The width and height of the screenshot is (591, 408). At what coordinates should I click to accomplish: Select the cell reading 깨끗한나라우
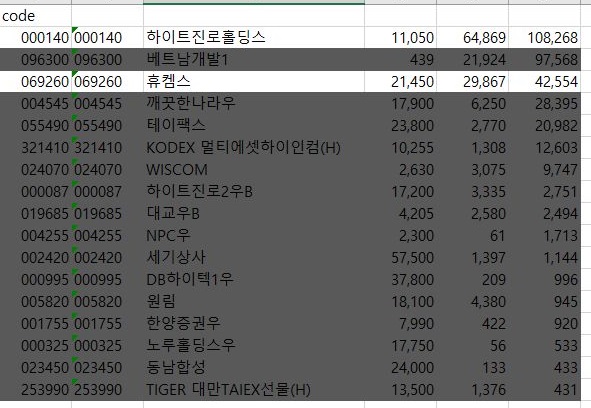click(x=254, y=103)
